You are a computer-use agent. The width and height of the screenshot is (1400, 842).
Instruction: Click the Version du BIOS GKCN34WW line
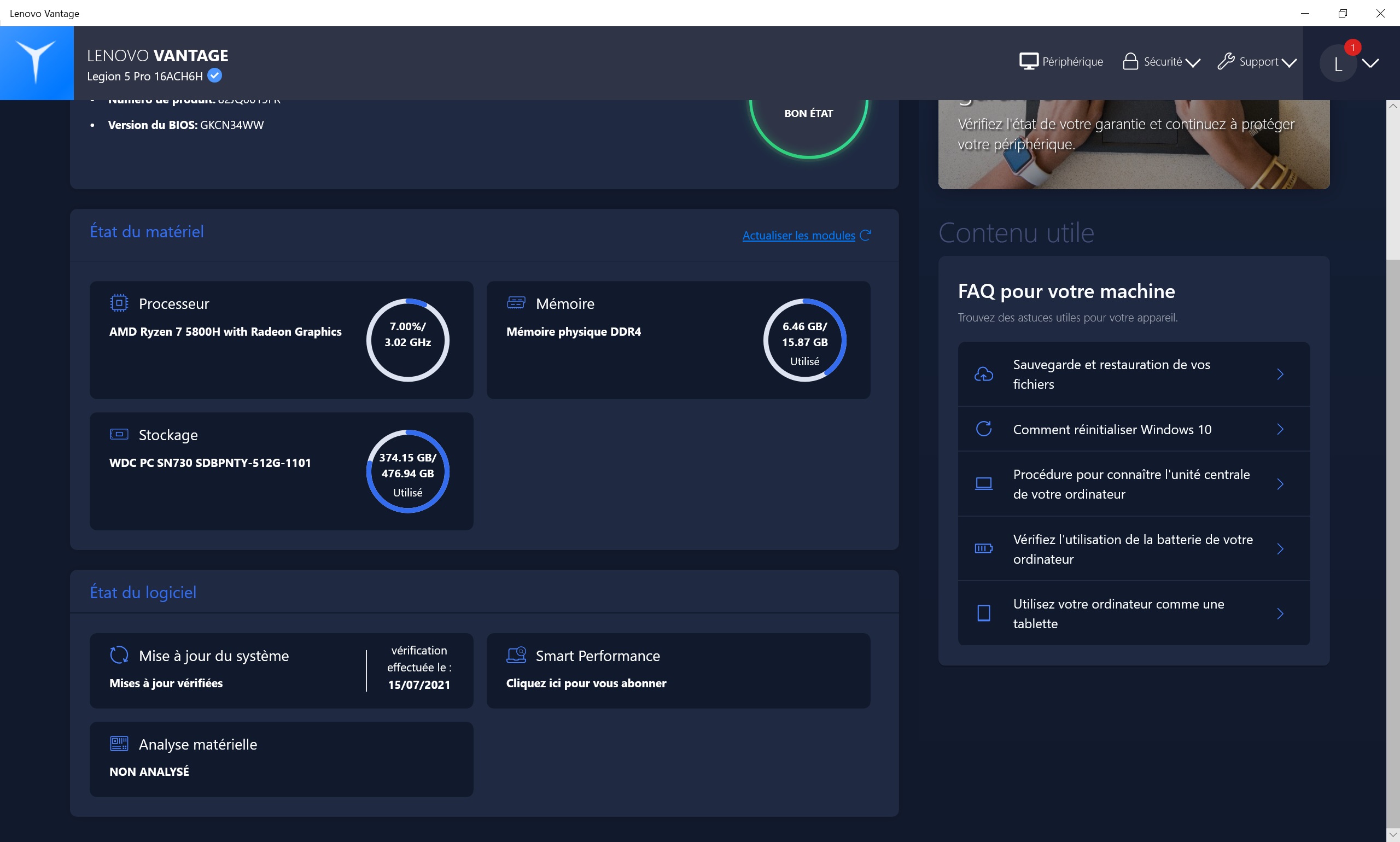(185, 125)
